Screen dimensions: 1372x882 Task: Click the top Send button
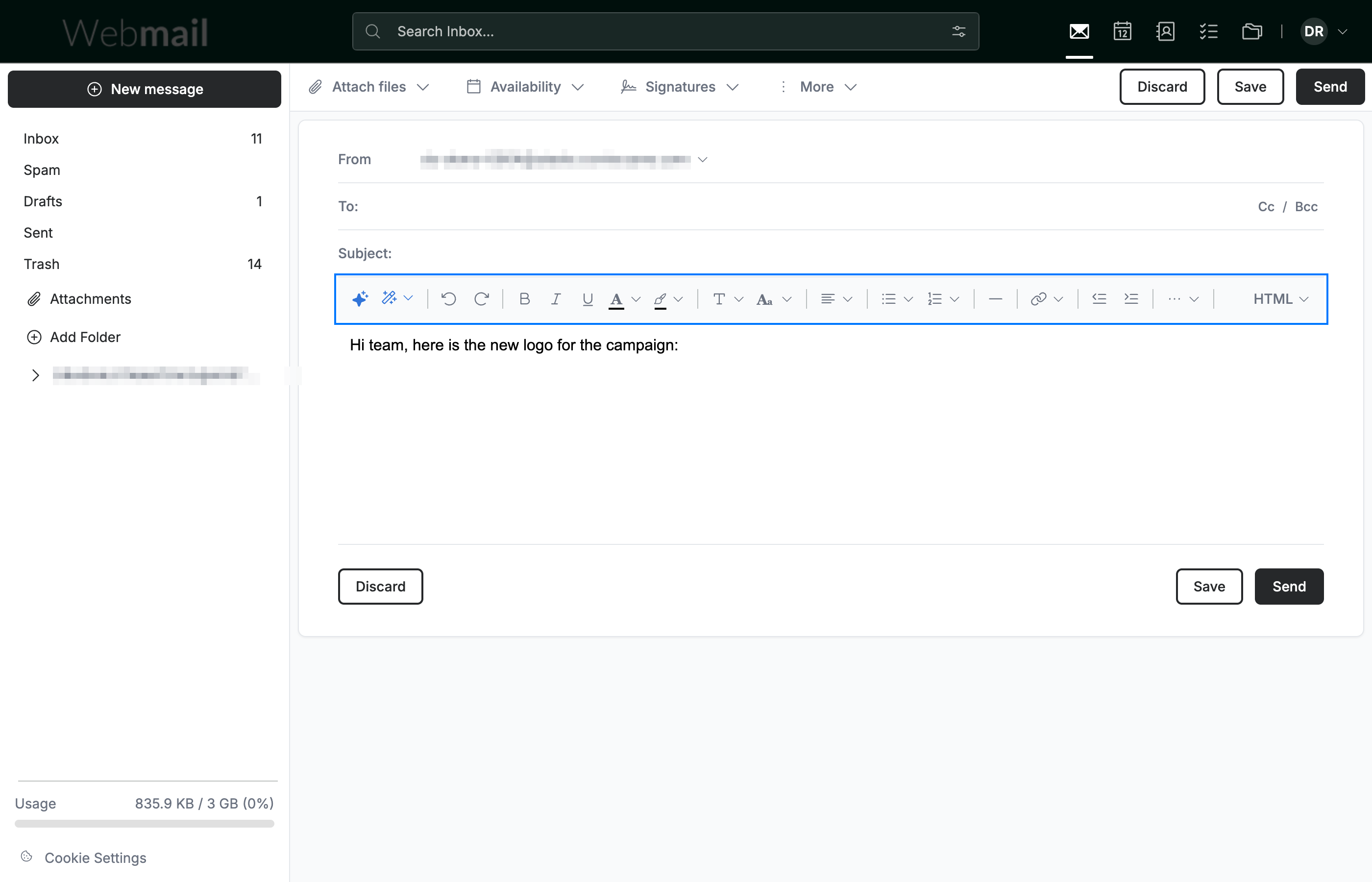1330,86
